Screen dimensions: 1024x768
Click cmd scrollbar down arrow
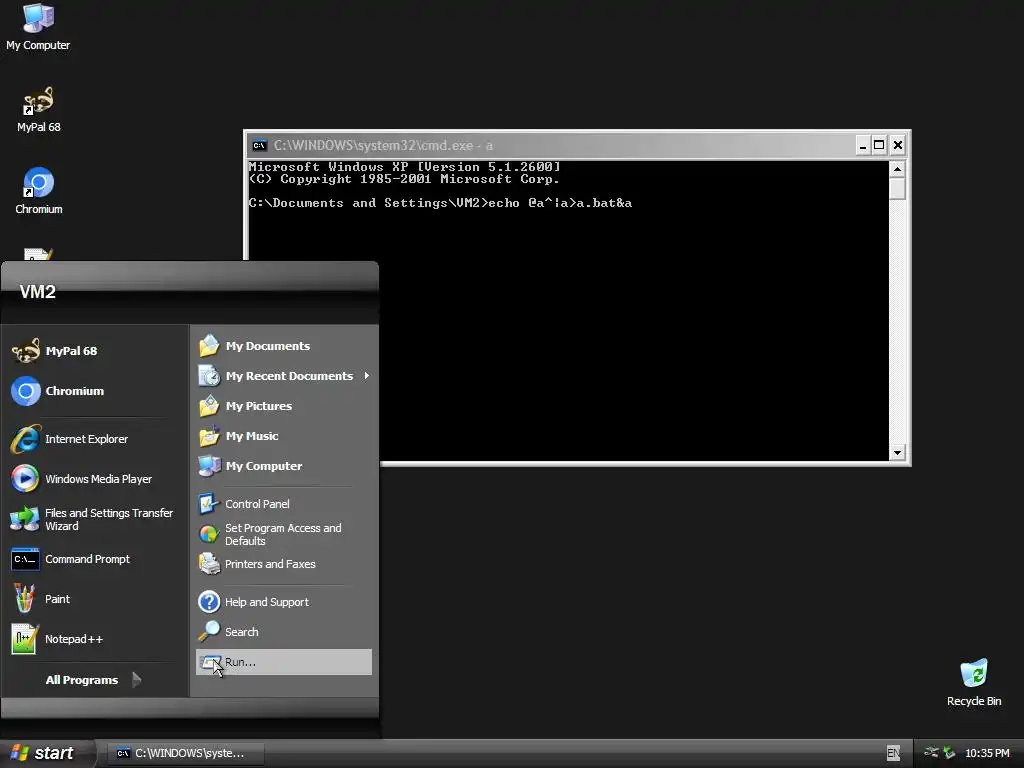pyautogui.click(x=897, y=453)
